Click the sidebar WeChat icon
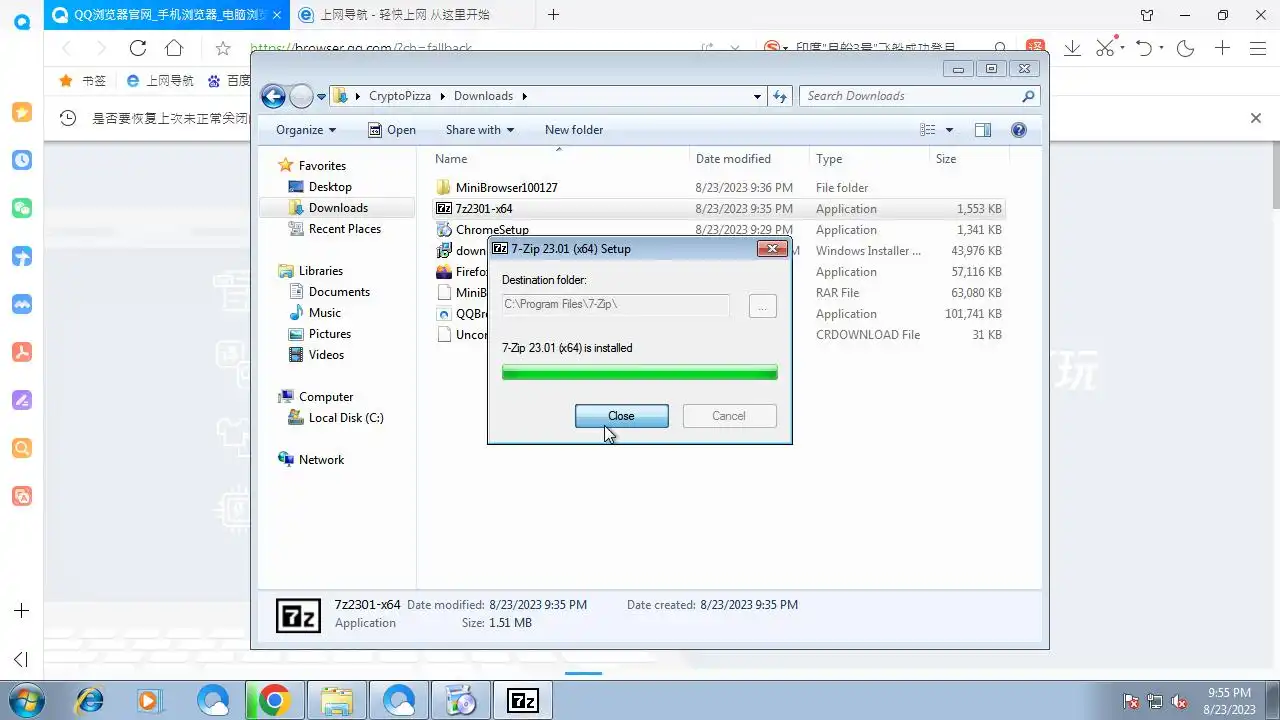 (x=22, y=208)
